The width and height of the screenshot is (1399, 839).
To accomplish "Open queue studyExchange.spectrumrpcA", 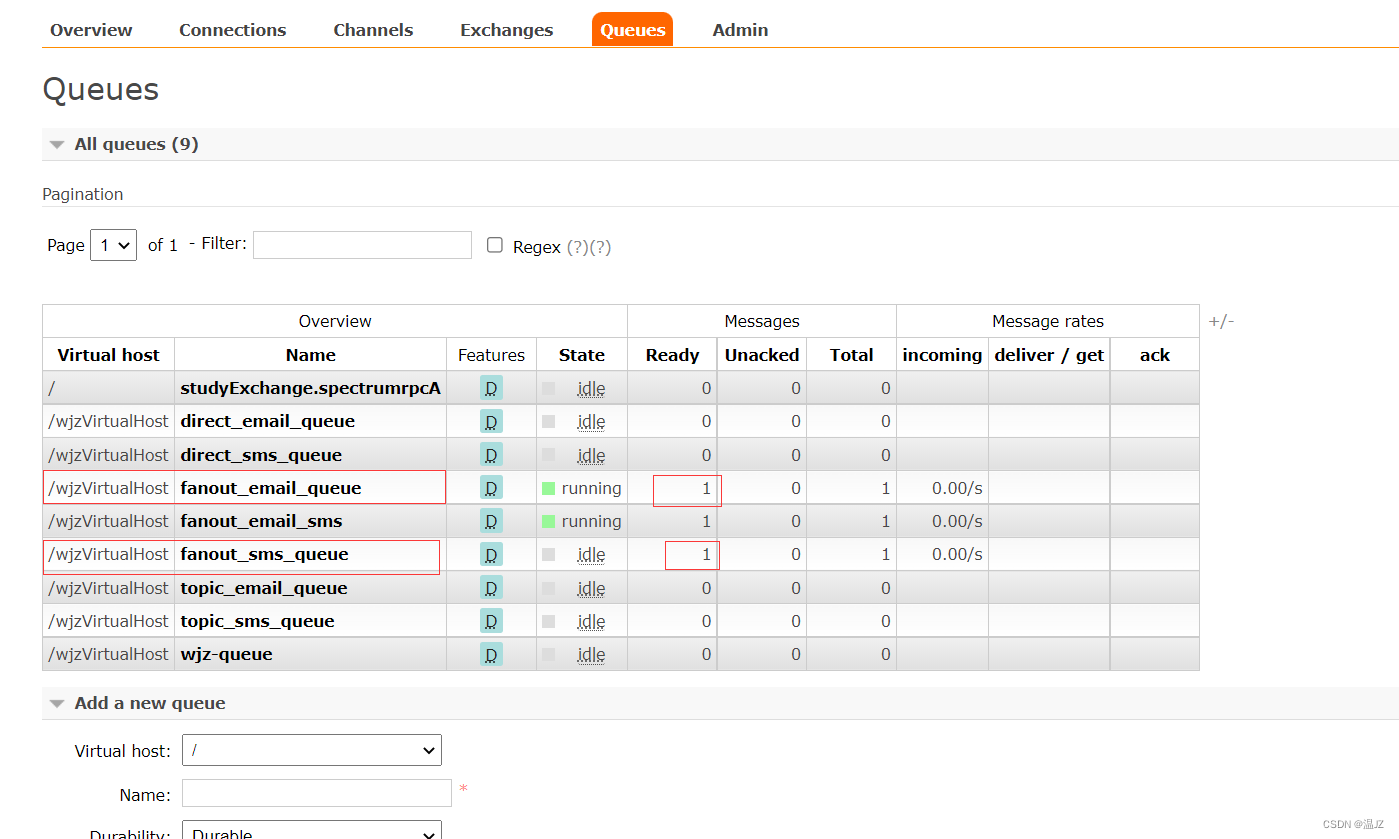I will pos(310,388).
